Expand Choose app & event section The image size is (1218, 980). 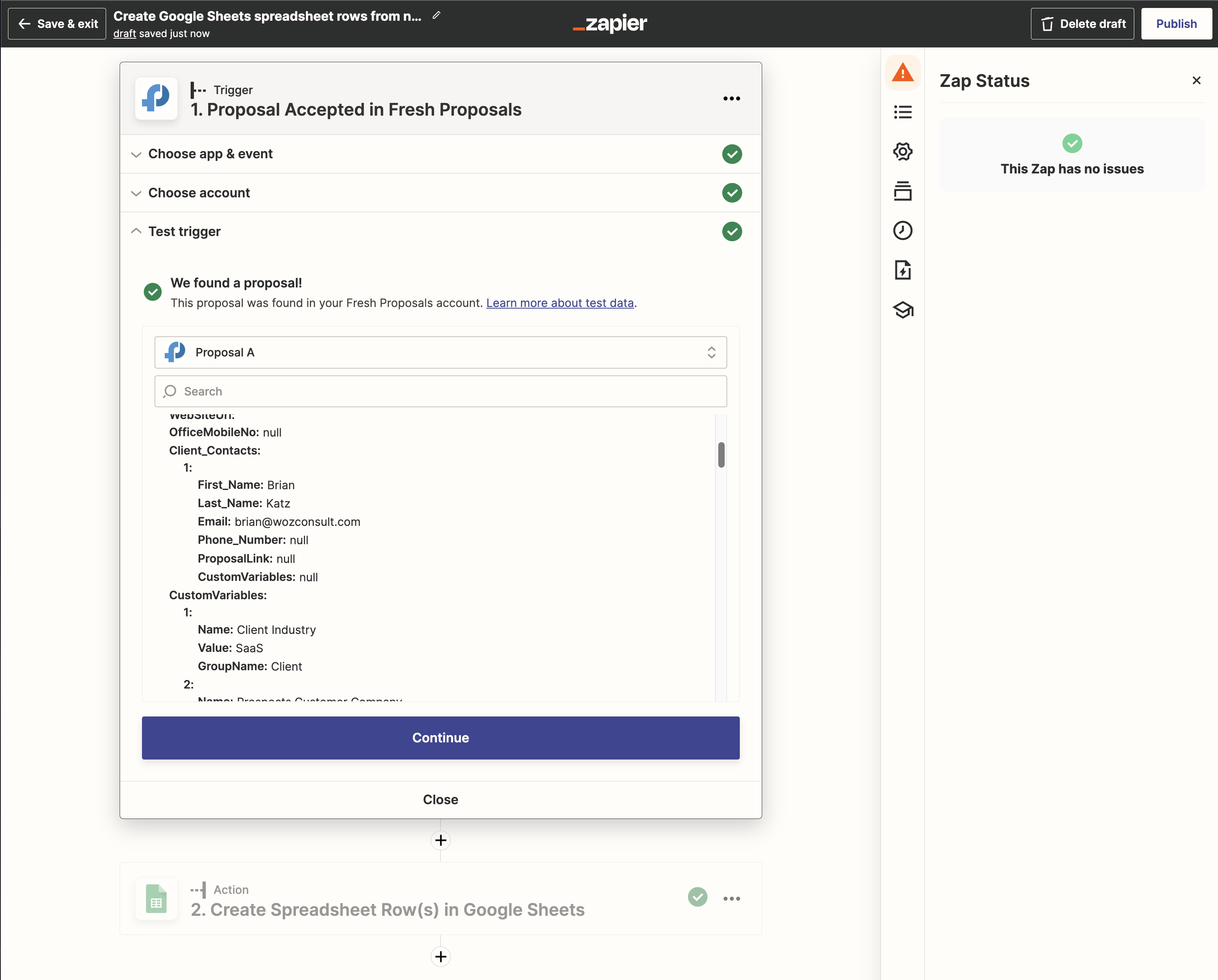coord(210,153)
